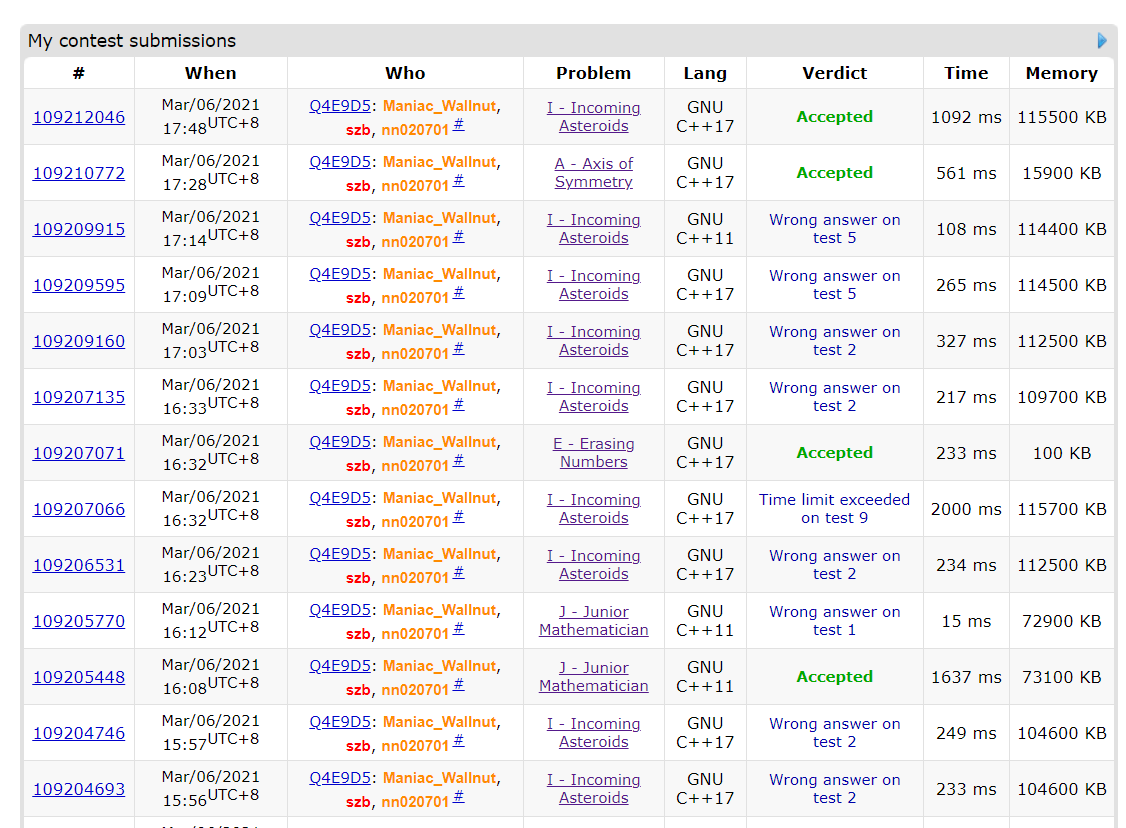Click the # icon in row 109204693
1126x828 pixels.
pos(458,797)
